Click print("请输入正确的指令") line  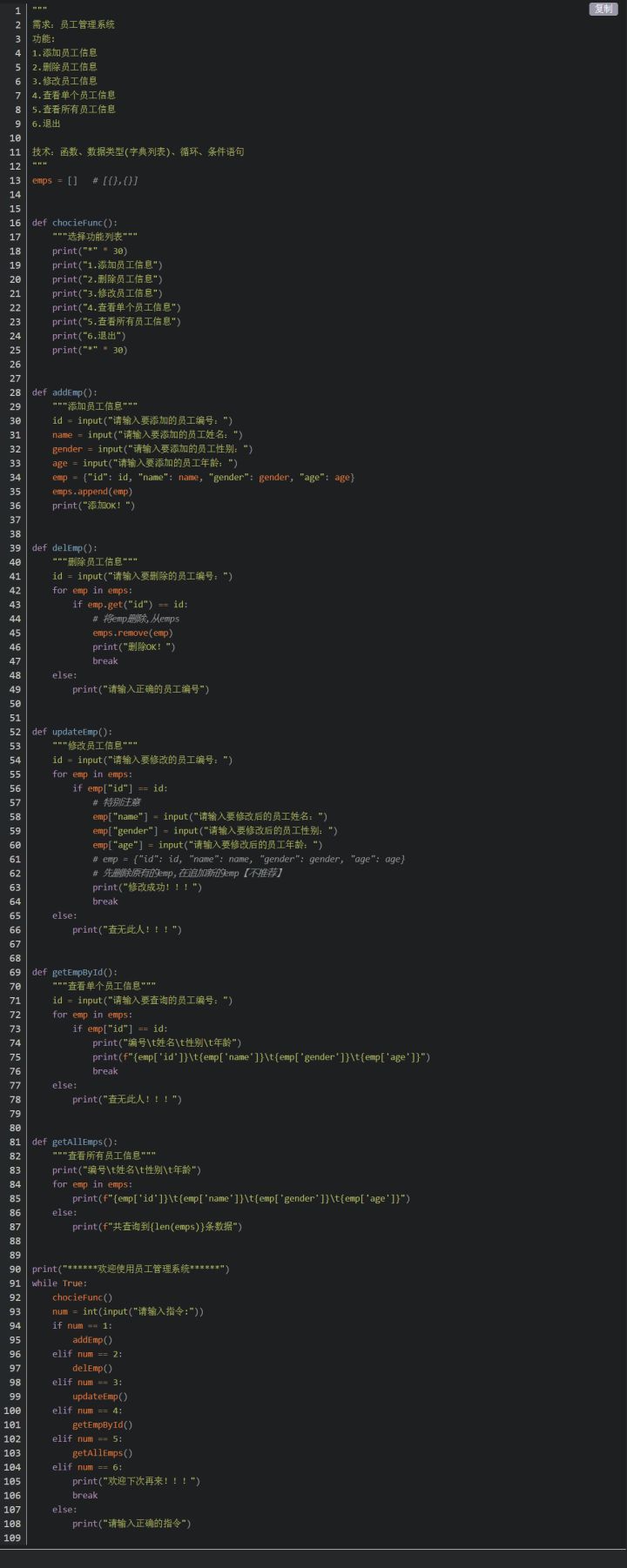[131, 1524]
